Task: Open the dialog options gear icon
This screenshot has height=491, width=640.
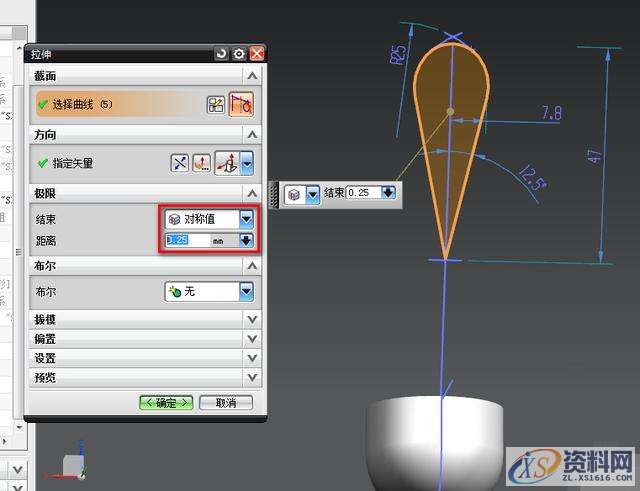Action: coord(239,54)
